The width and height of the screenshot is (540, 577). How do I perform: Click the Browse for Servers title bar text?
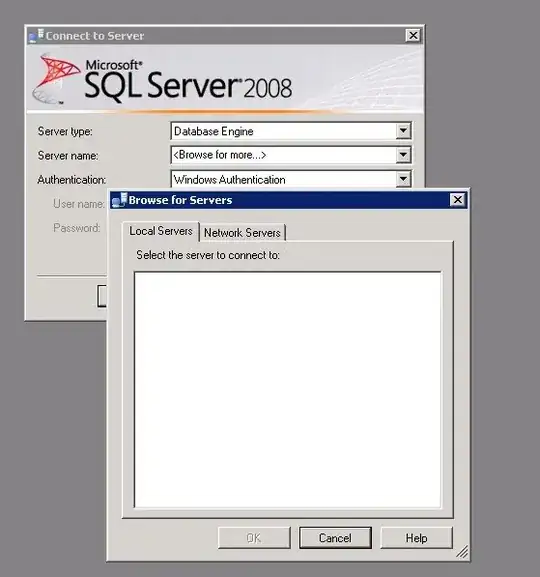(180, 200)
